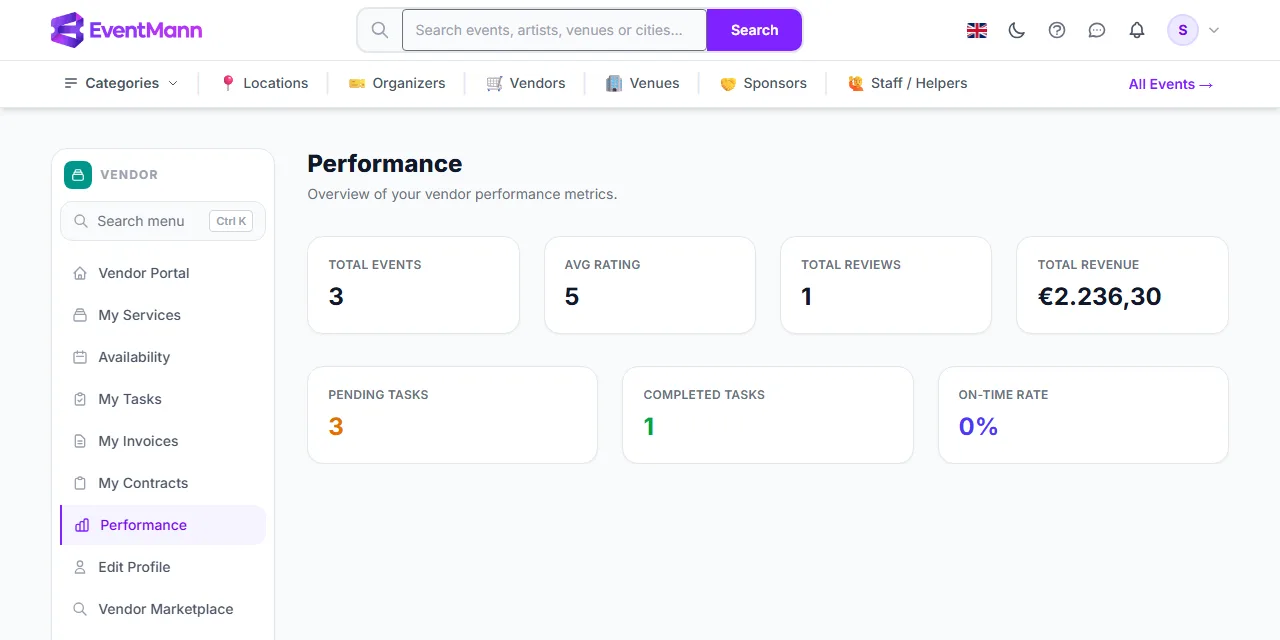
Task: Focus the search events, artists, venues field
Action: [x=554, y=30]
